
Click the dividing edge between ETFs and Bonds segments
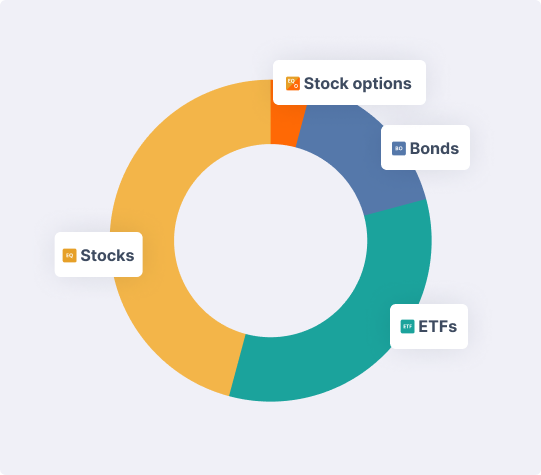(395, 207)
